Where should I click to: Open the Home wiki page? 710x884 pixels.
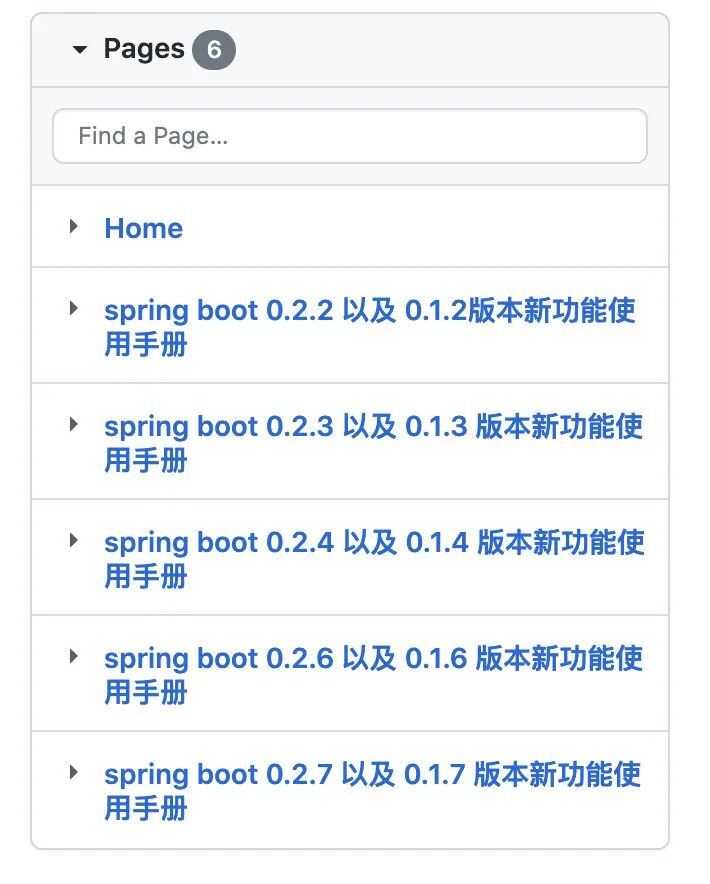[143, 228]
